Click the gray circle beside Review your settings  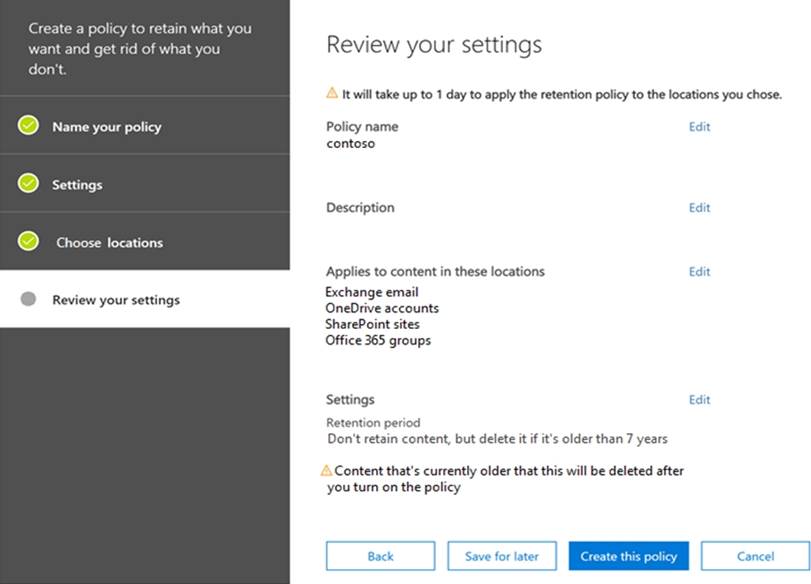[x=28, y=299]
